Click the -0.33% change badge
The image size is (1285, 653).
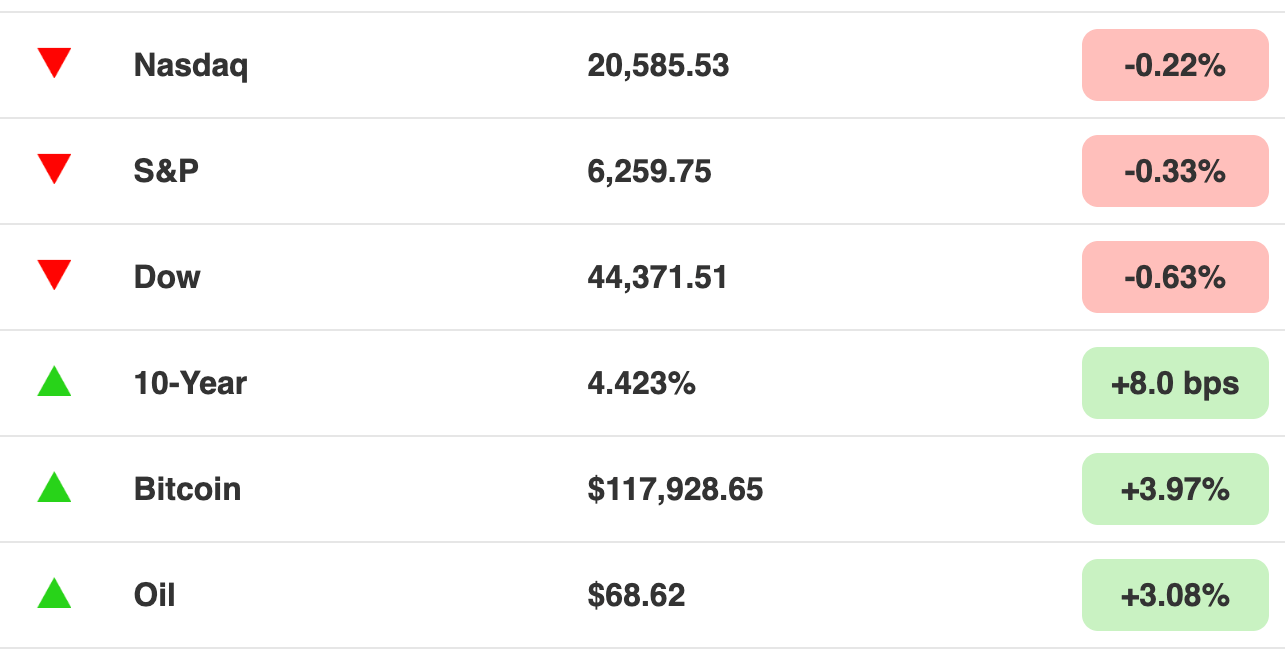click(1175, 171)
